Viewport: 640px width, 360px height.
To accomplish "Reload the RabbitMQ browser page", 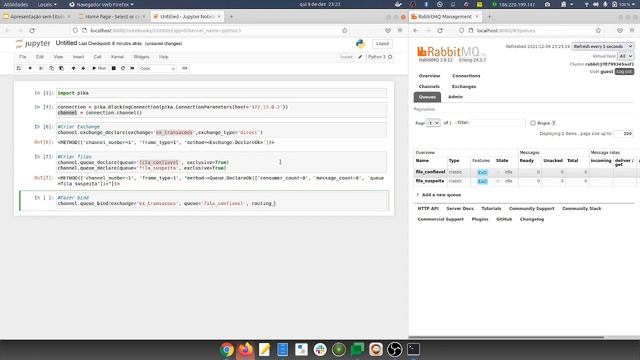I will 440,31.
